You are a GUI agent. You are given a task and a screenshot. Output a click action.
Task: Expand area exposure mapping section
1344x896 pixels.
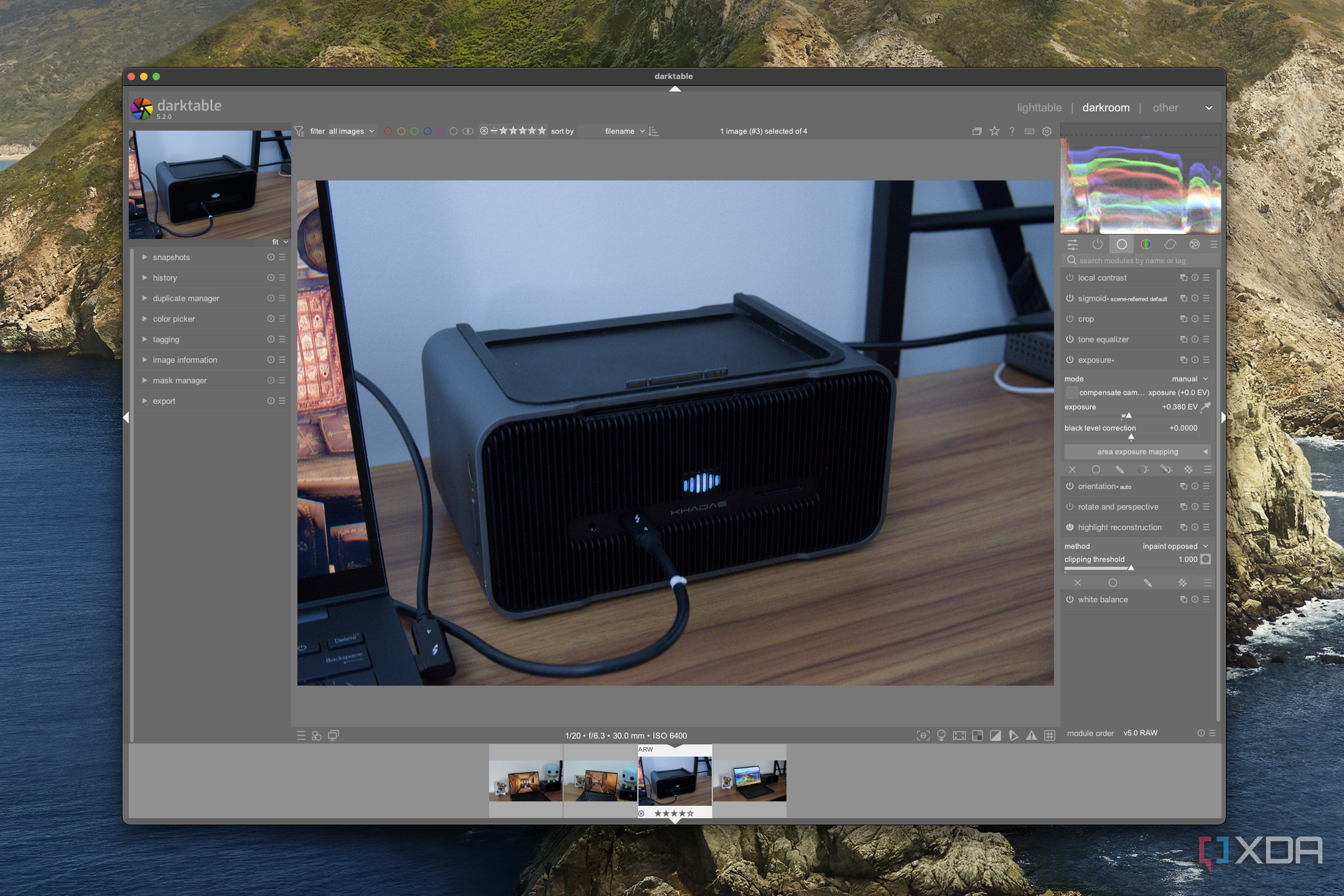click(x=1137, y=452)
